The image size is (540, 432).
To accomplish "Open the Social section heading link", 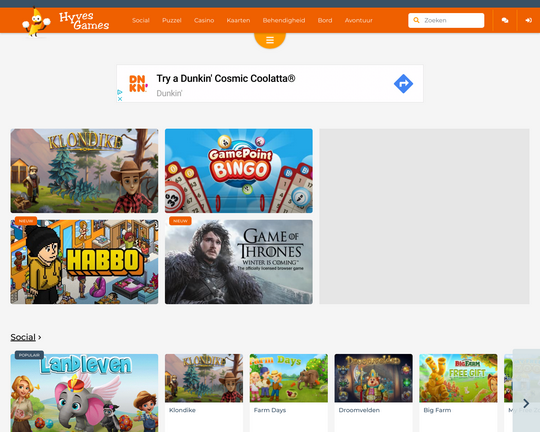I will coord(23,337).
